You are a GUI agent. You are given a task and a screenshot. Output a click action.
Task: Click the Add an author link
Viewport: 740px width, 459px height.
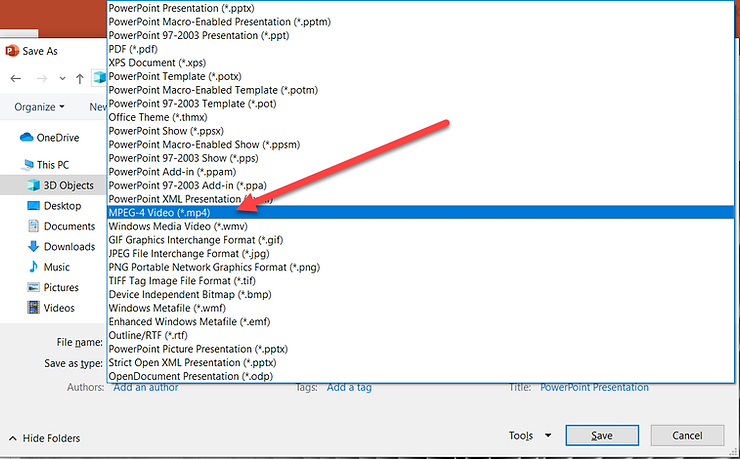point(146,388)
